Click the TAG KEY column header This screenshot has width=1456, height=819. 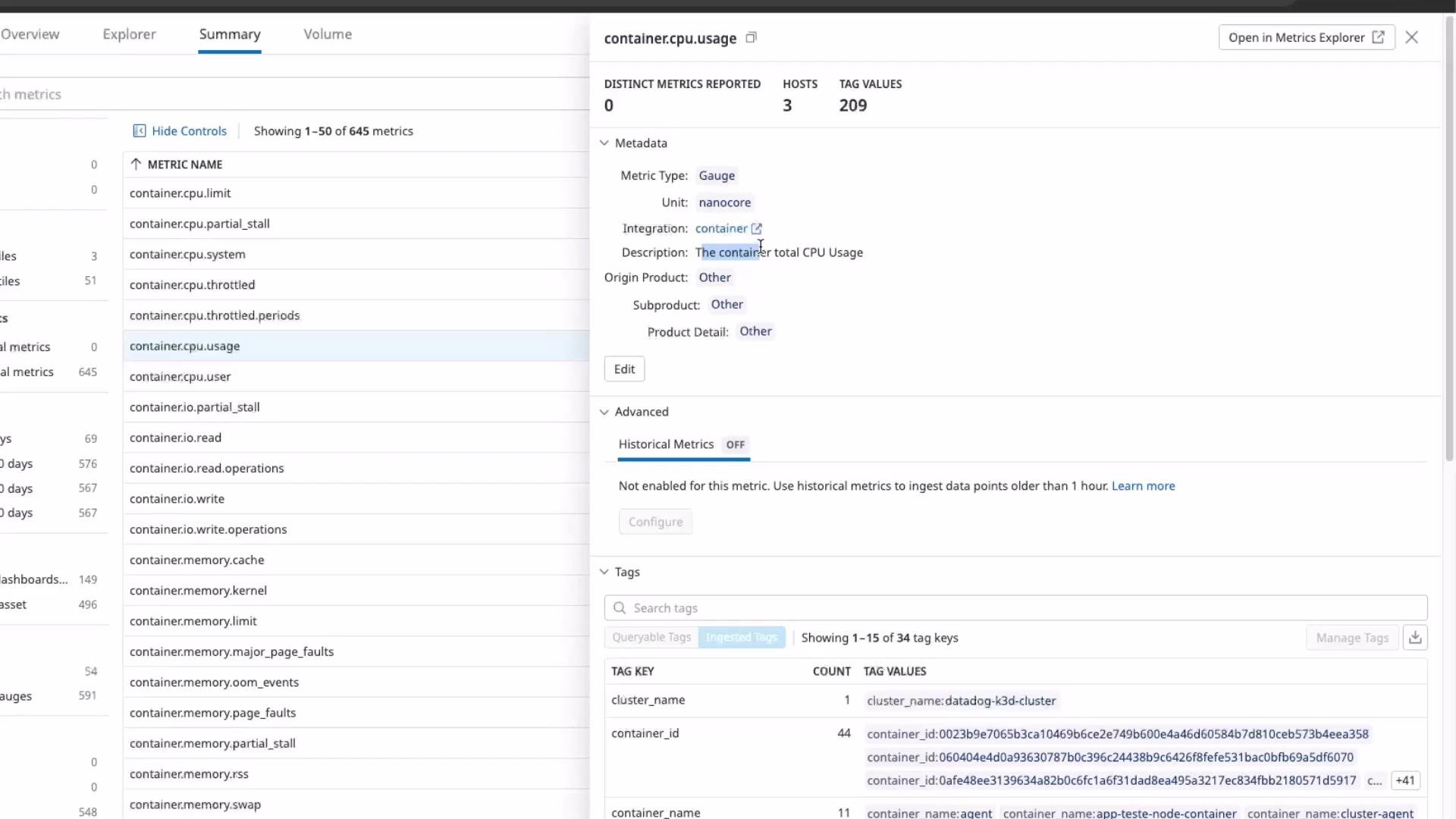pyautogui.click(x=632, y=671)
